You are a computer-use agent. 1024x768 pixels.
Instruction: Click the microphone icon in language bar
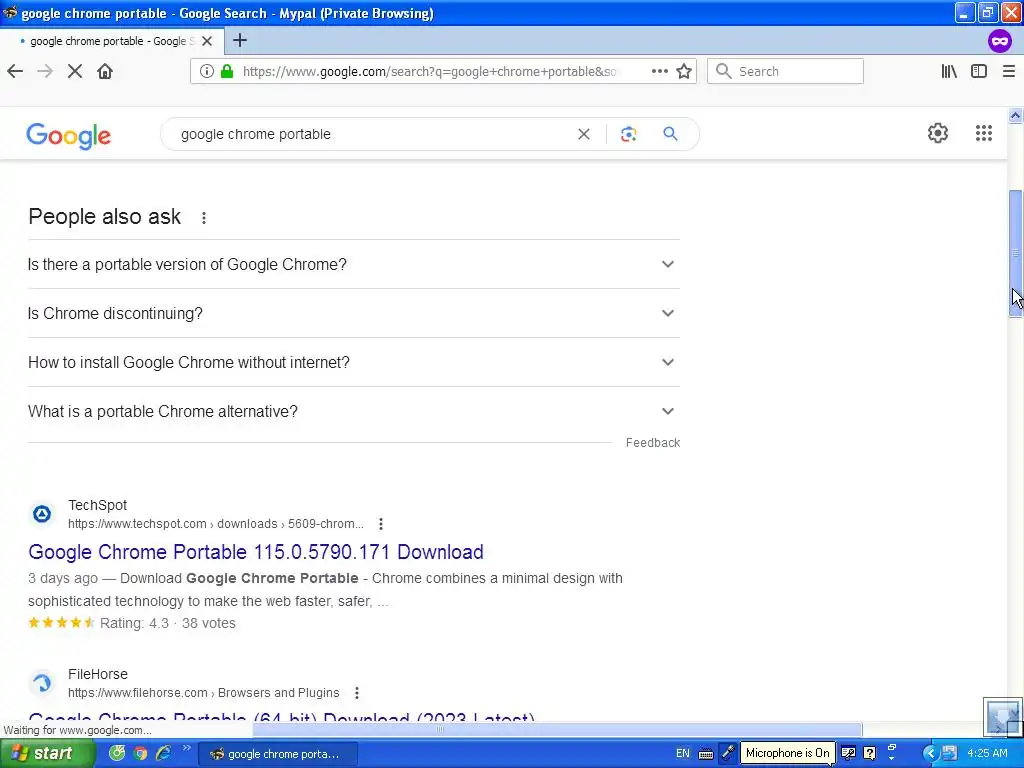[728, 753]
